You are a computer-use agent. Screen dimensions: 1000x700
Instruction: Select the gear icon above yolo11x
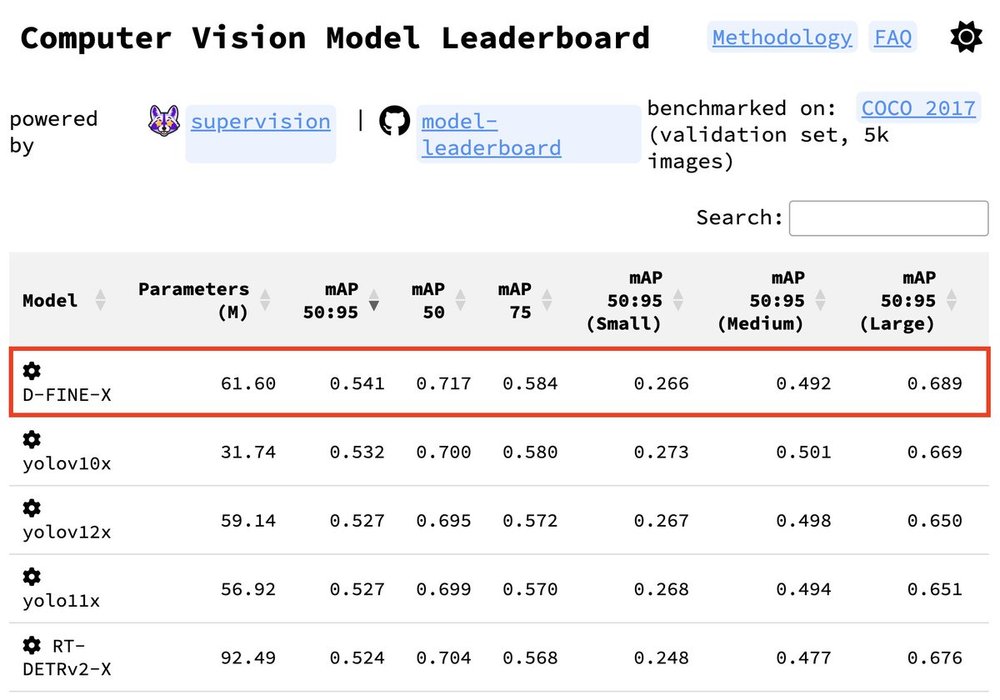32,577
